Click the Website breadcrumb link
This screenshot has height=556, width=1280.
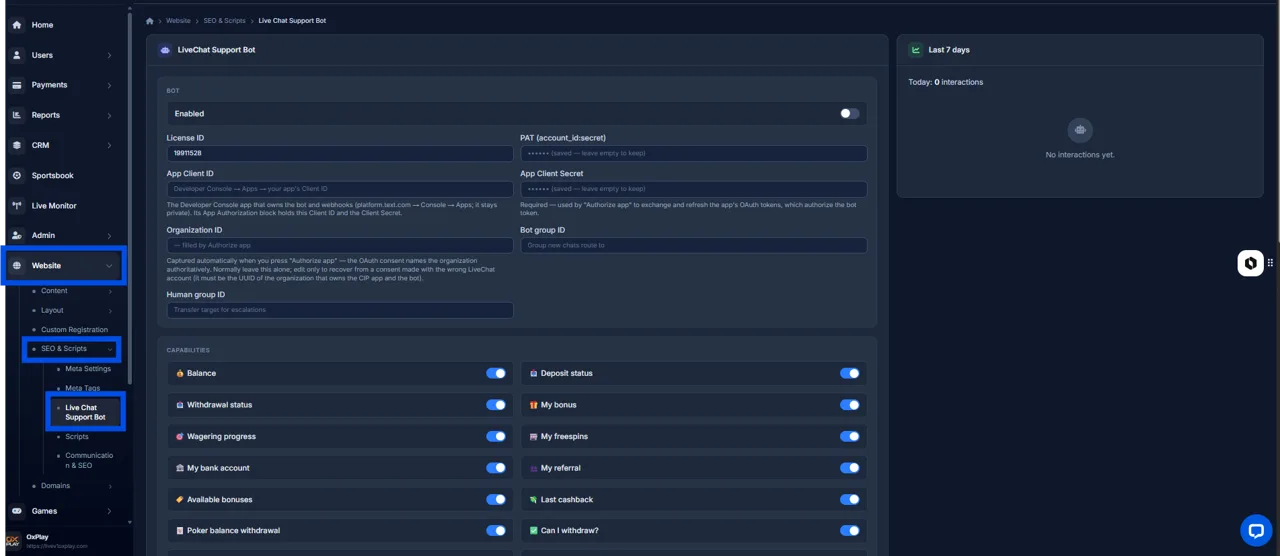178,20
